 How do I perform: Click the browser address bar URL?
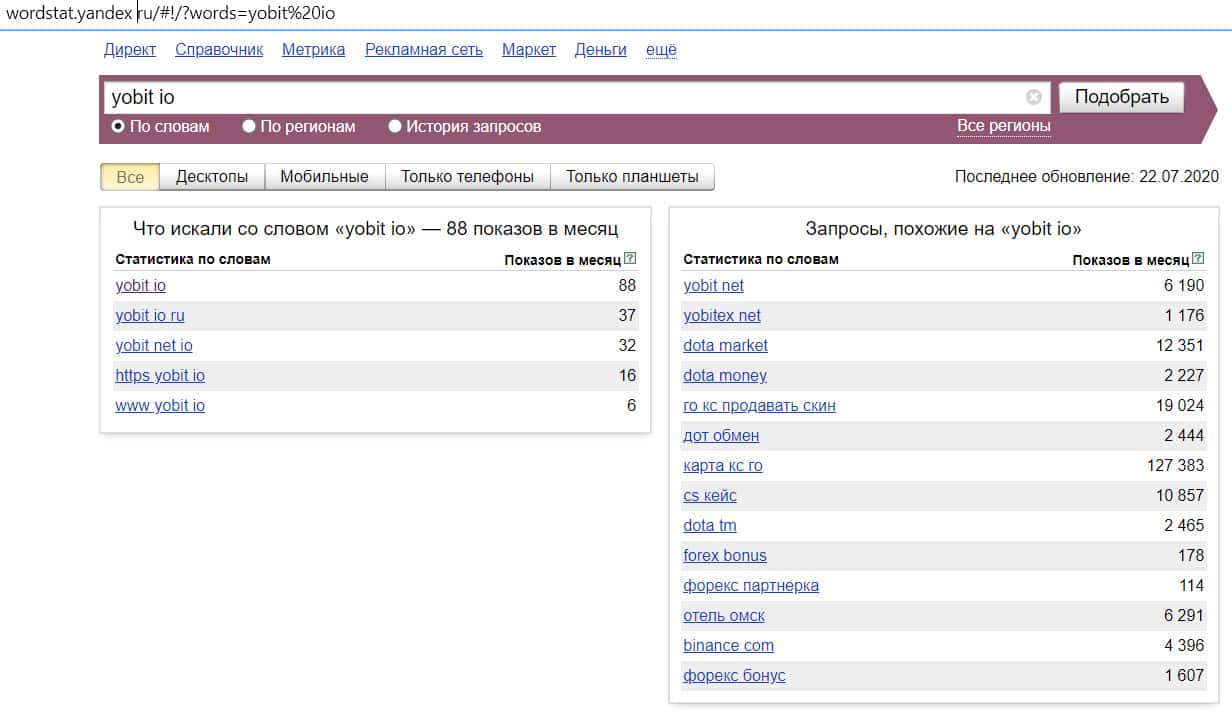(x=170, y=14)
